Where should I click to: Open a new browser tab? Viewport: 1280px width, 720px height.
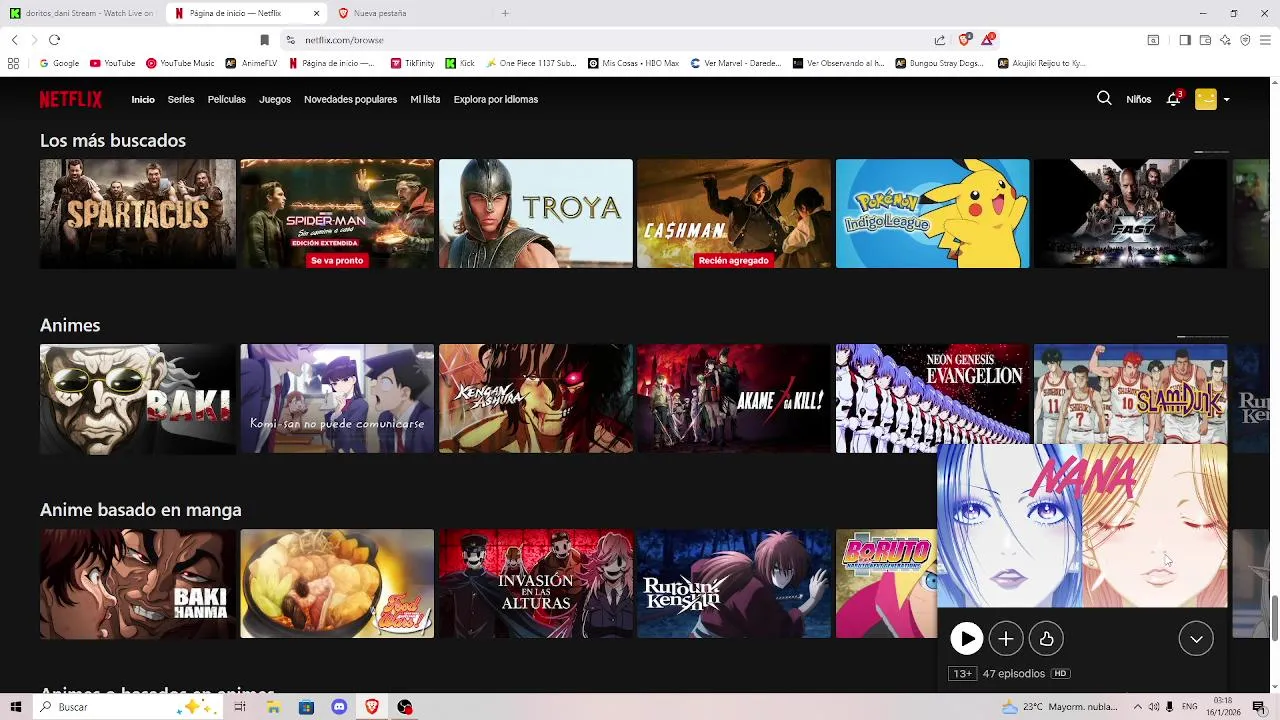(x=505, y=13)
